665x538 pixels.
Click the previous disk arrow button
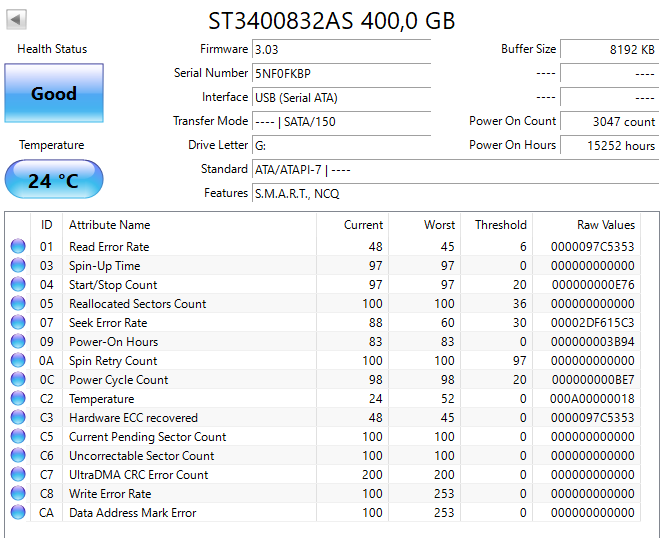click(x=17, y=20)
